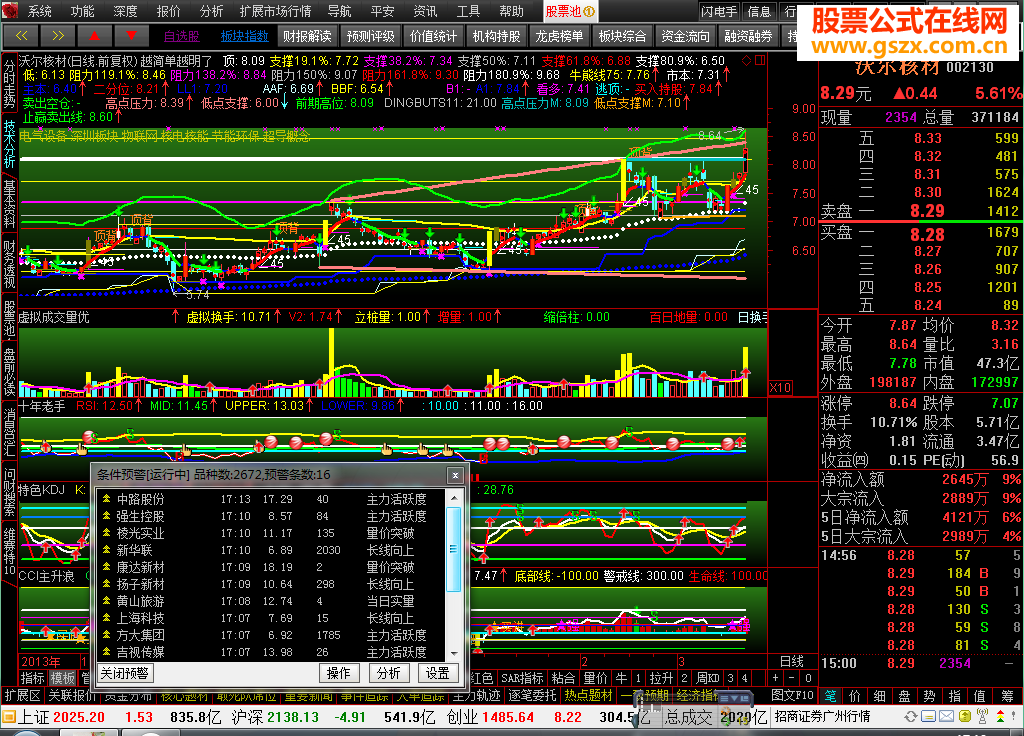Click the alert list vertical scrollbar thumb

click(x=454, y=549)
